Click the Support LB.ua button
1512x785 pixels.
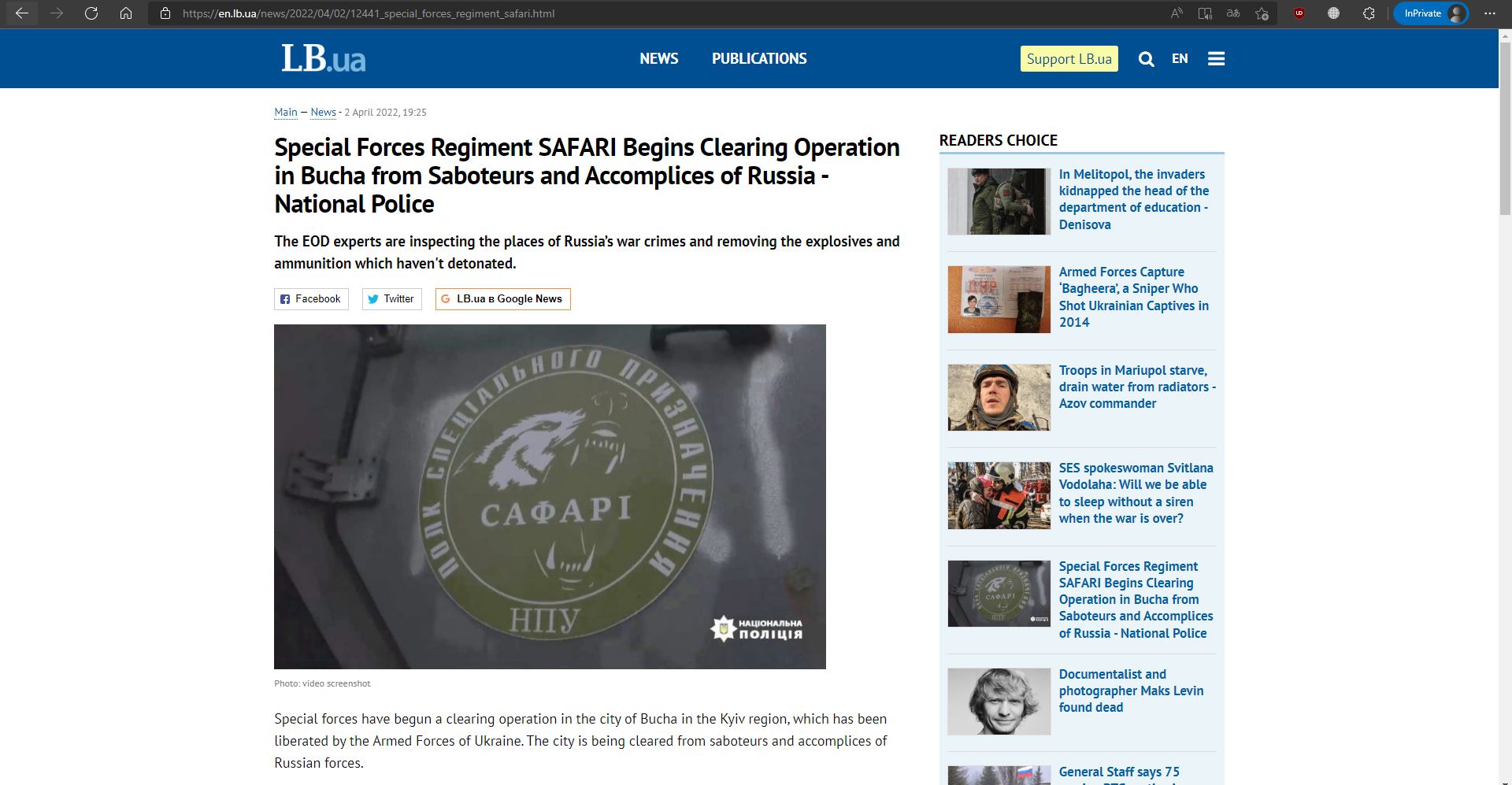1069,59
